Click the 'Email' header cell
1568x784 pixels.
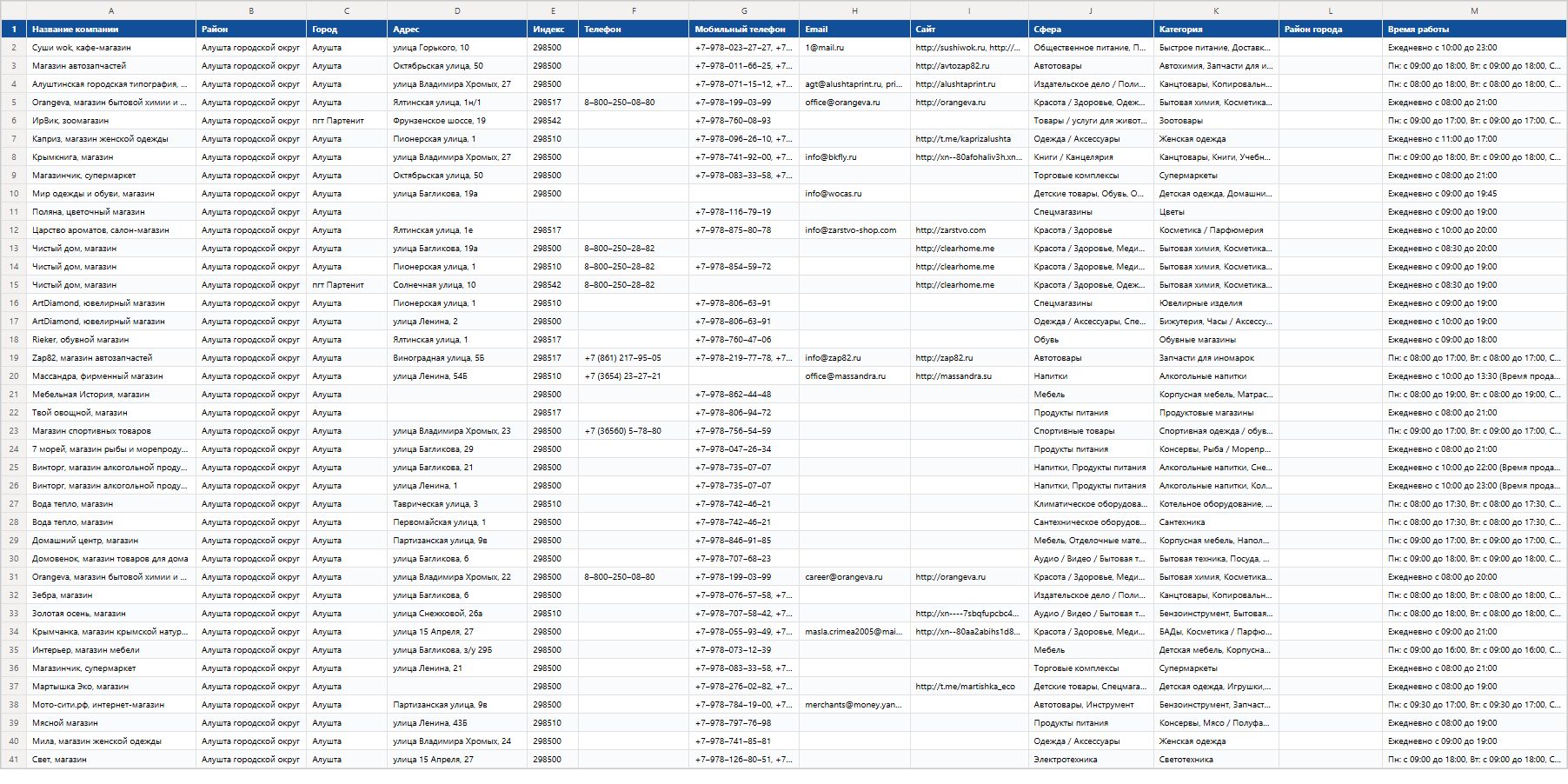tap(854, 29)
